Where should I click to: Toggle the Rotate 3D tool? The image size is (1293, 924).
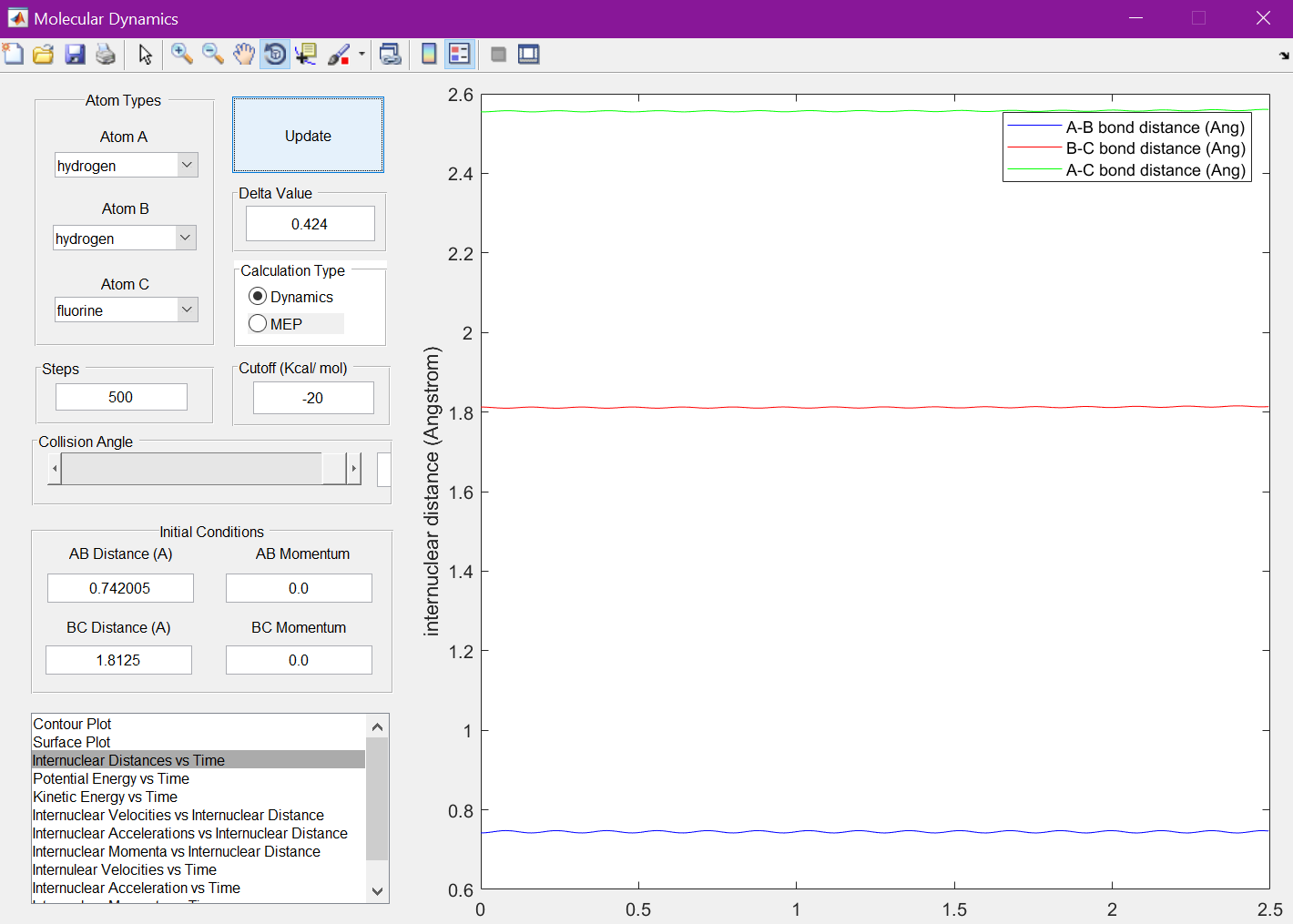pos(275,55)
